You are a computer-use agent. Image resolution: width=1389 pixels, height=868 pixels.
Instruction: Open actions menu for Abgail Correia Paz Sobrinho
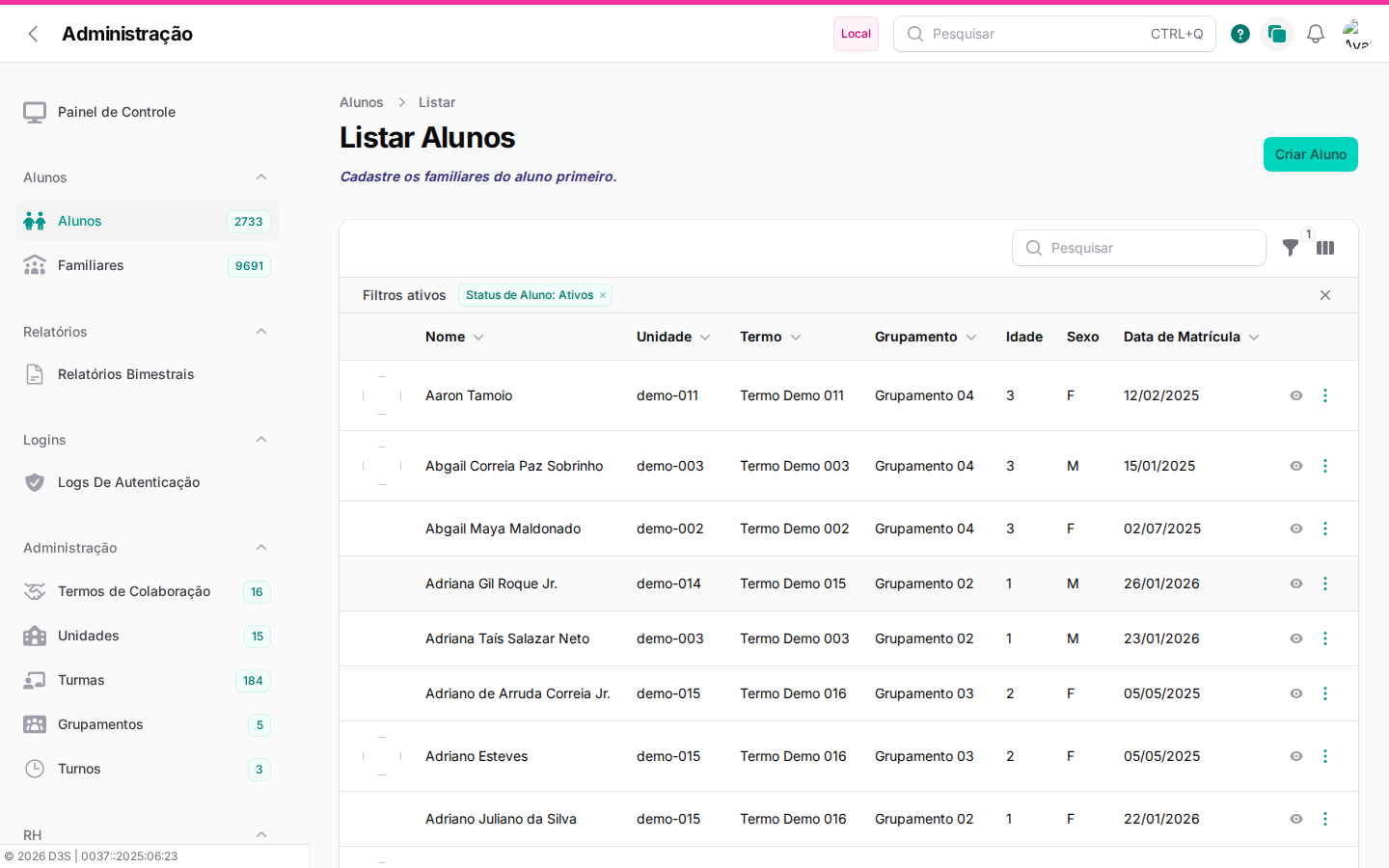coord(1325,466)
